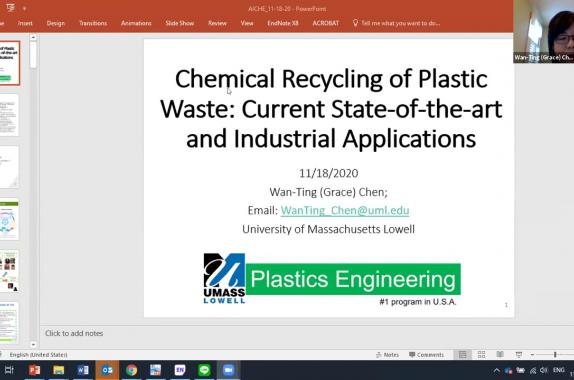Show hidden system tray icons chevron

tap(496, 370)
